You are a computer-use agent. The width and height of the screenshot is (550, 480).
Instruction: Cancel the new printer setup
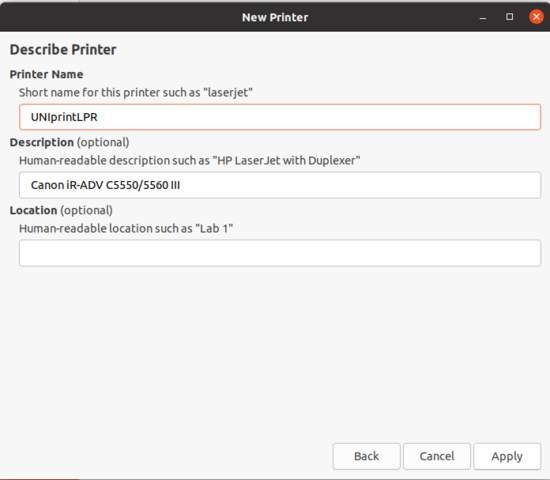(437, 456)
